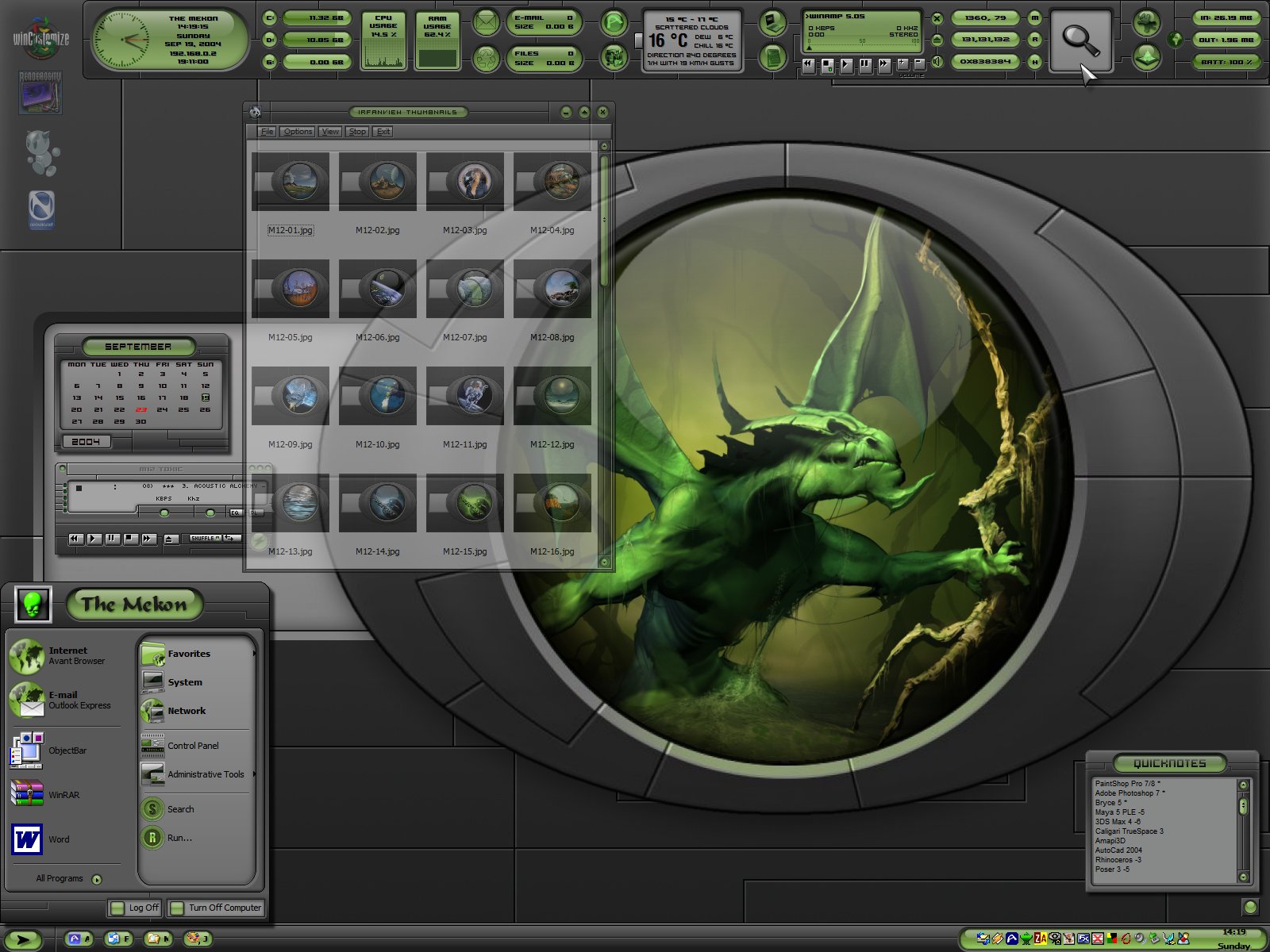Click eject in the M12 Toxic player
Screen dimensions: 1270x952
click(171, 539)
